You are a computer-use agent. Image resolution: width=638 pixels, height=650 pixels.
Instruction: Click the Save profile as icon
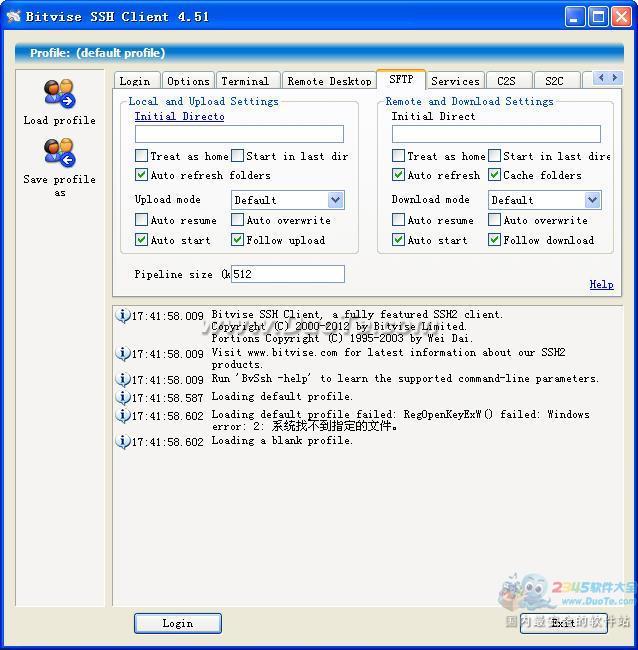tap(59, 153)
